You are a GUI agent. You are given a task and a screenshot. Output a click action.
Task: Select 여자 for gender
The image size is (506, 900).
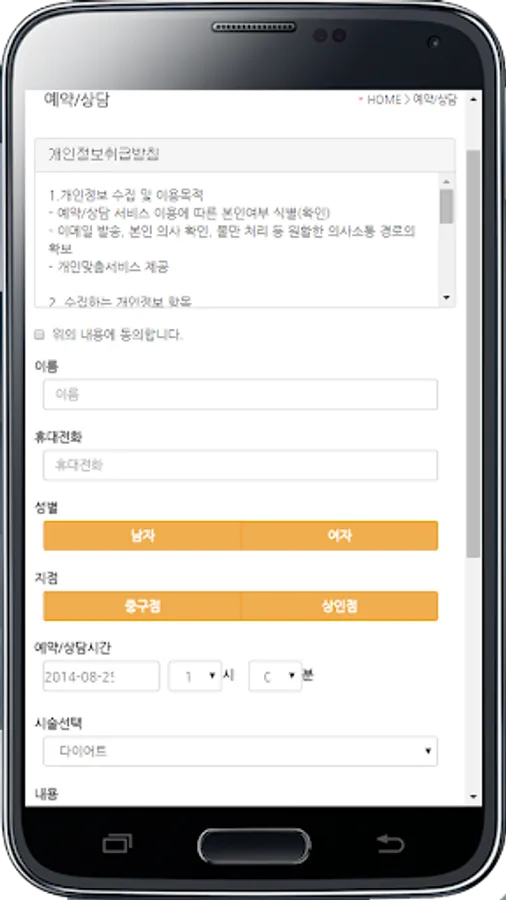click(x=340, y=536)
